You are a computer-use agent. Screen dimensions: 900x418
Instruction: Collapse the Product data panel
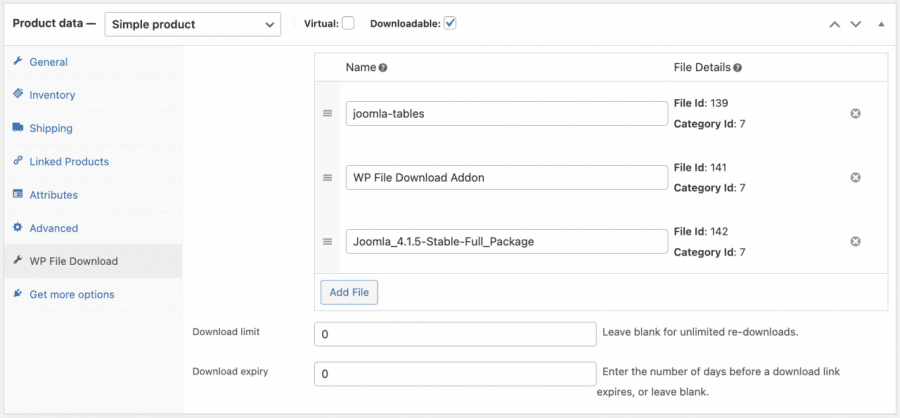[x=880, y=24]
